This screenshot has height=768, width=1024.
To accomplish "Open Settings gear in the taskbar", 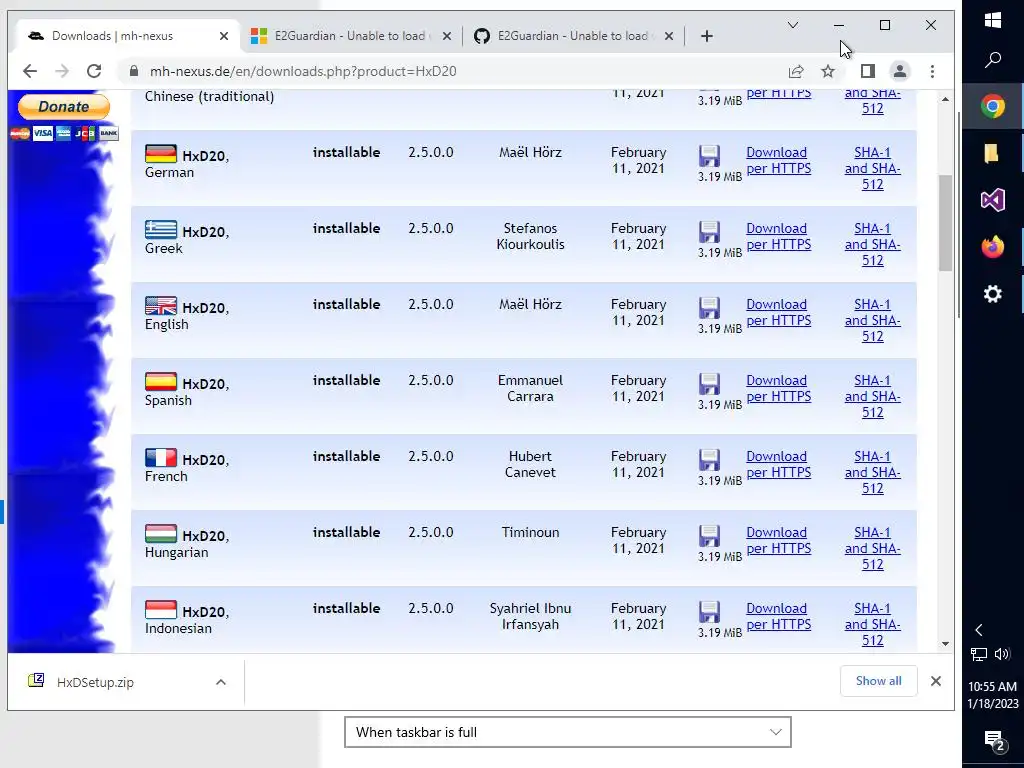I will click(993, 294).
